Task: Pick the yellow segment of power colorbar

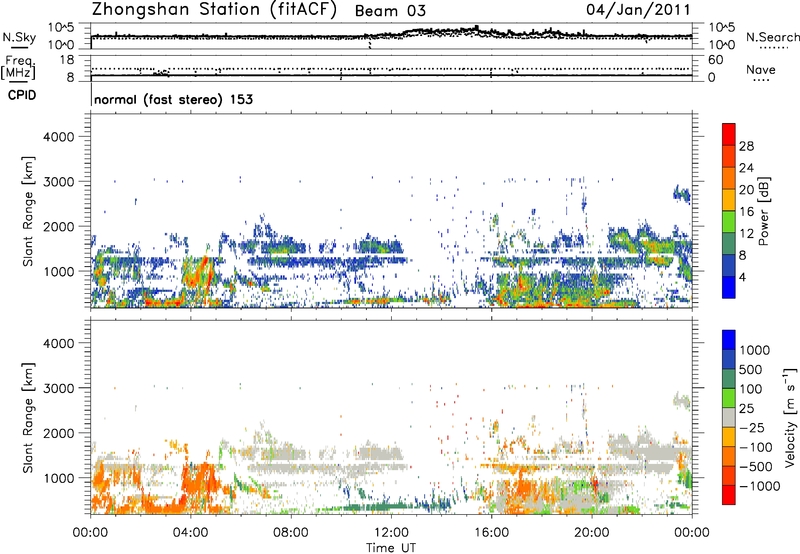Action: click(729, 200)
